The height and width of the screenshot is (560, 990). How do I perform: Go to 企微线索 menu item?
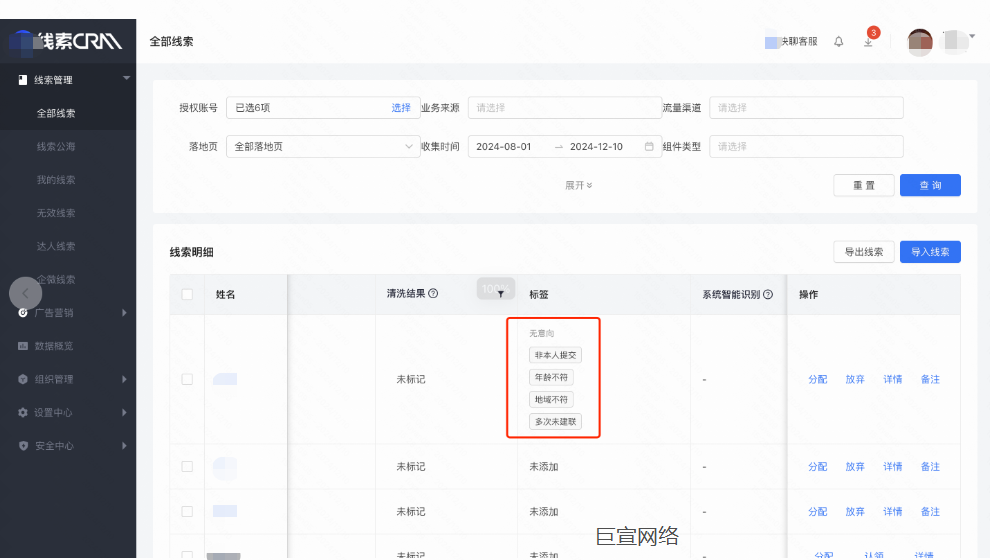(x=56, y=279)
